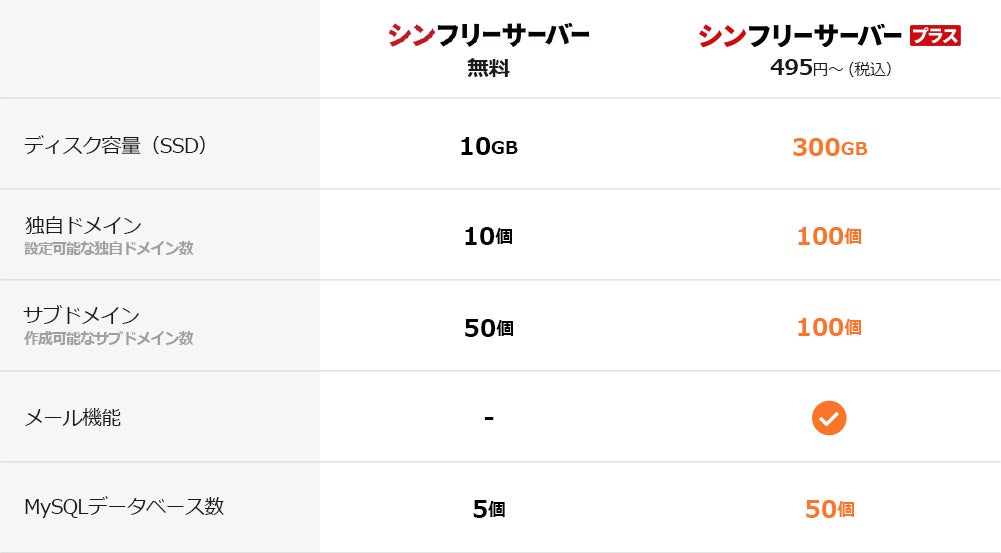Select the シンフリーサーバー free plan heading
Viewport: 1001px width, 553px height.
pos(488,35)
